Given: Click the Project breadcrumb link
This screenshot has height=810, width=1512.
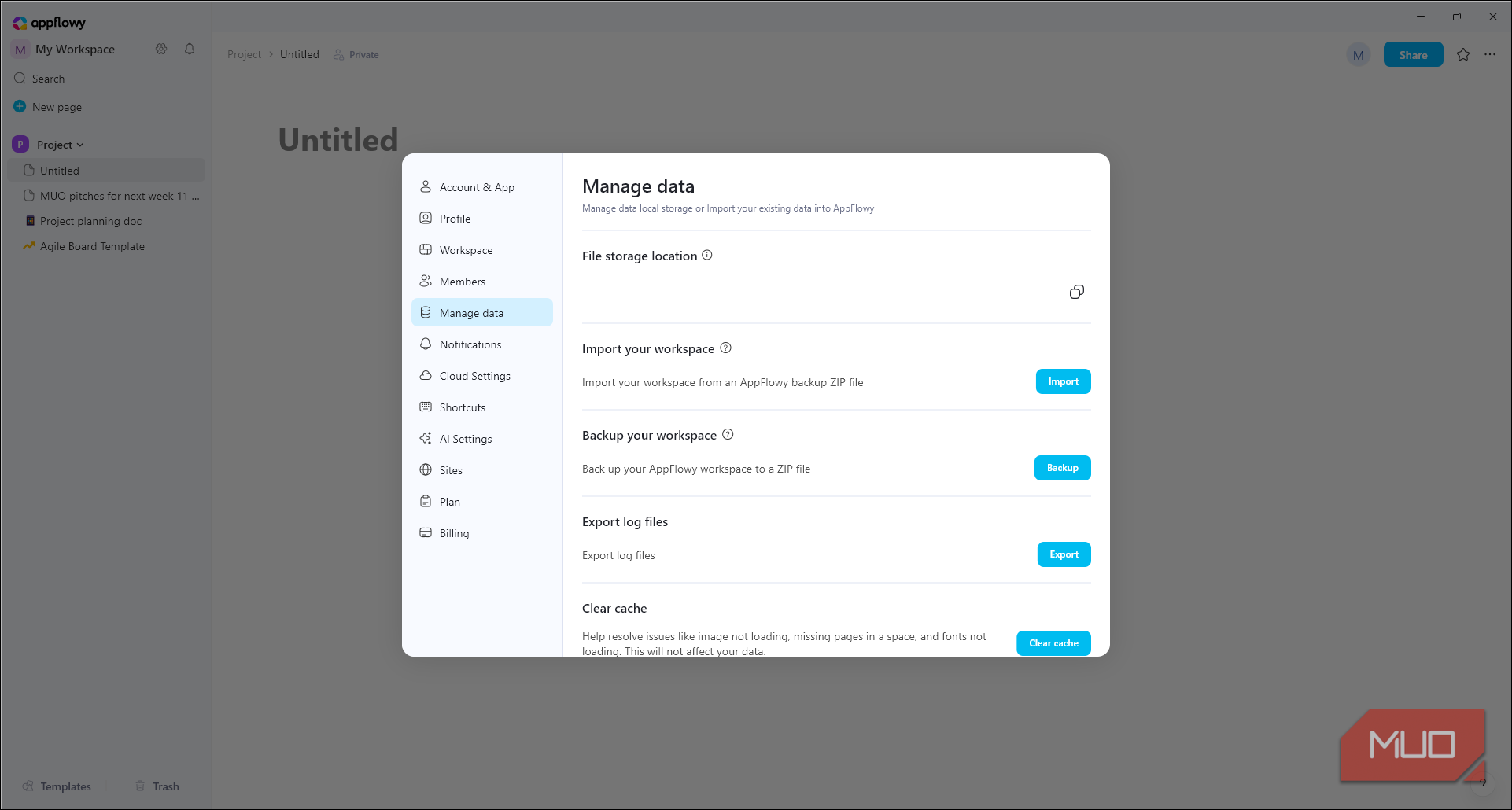Looking at the screenshot, I should [x=244, y=54].
